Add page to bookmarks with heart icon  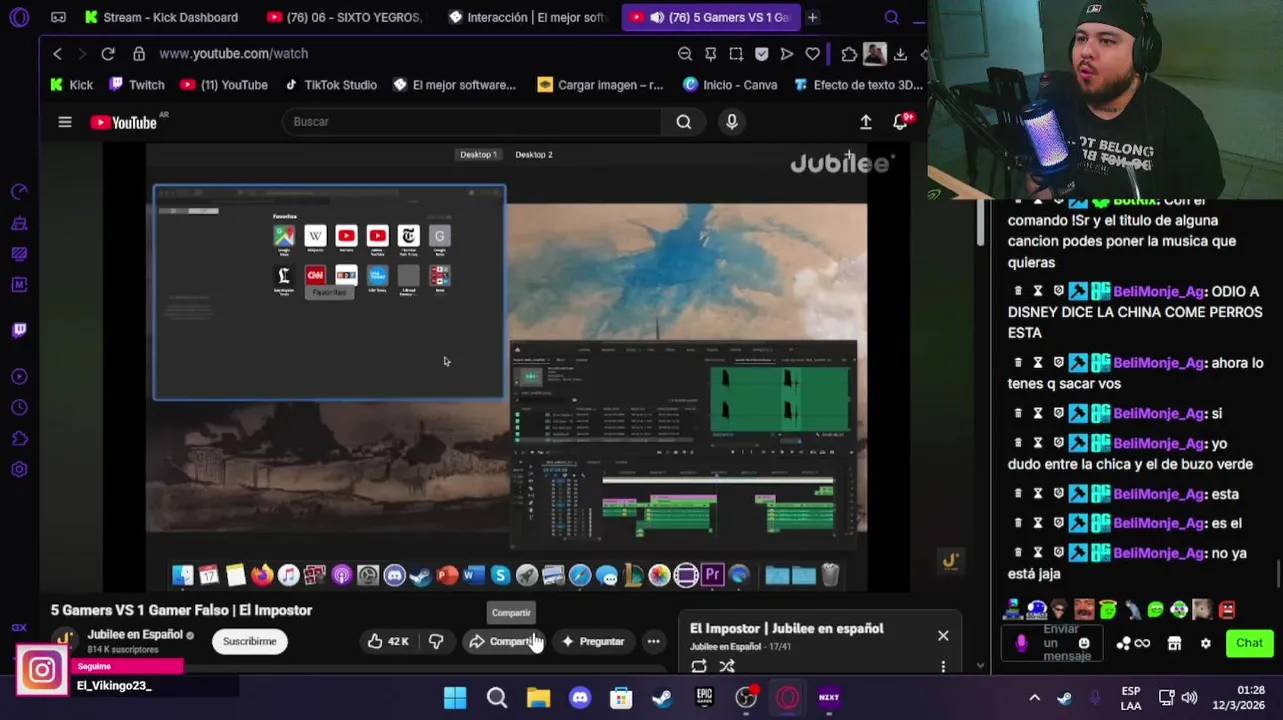[x=812, y=54]
